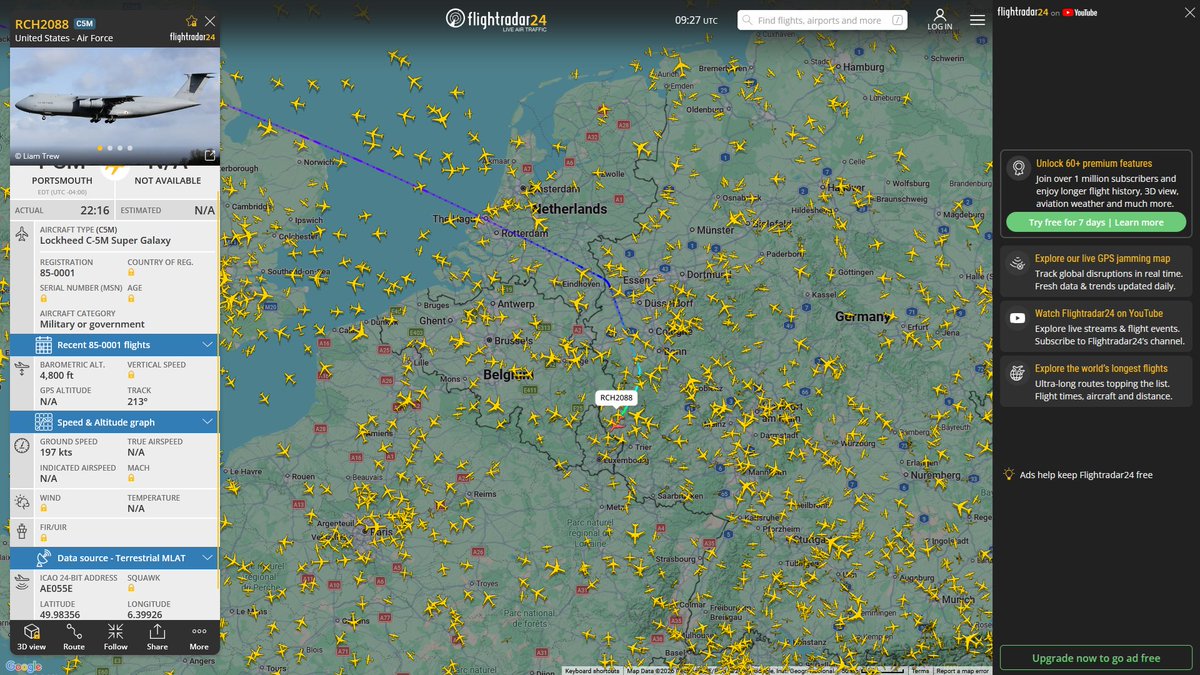Click the locked Mach padlock
1200x675 pixels.
(x=131, y=478)
